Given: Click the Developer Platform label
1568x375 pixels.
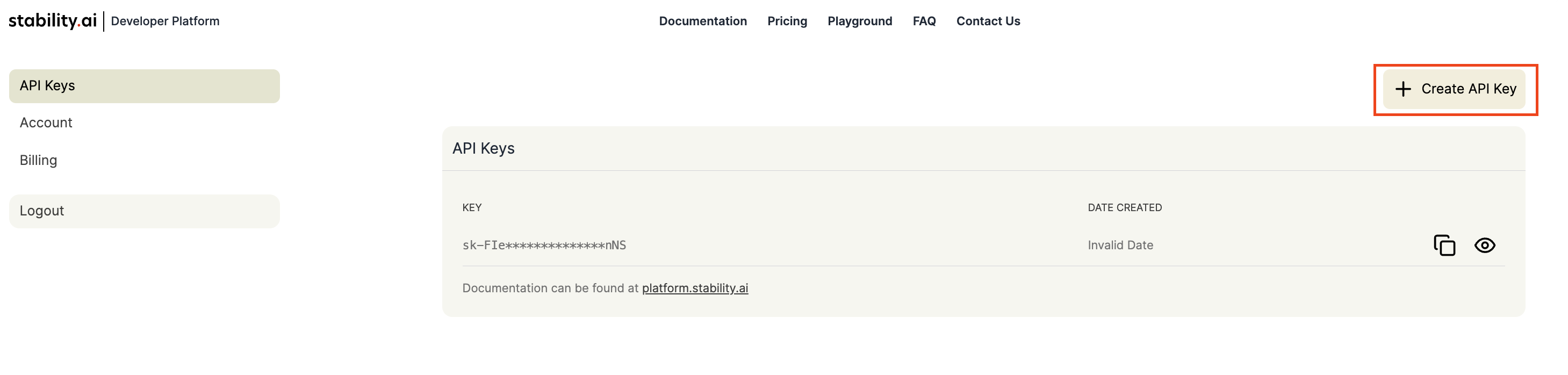Looking at the screenshot, I should 165,21.
